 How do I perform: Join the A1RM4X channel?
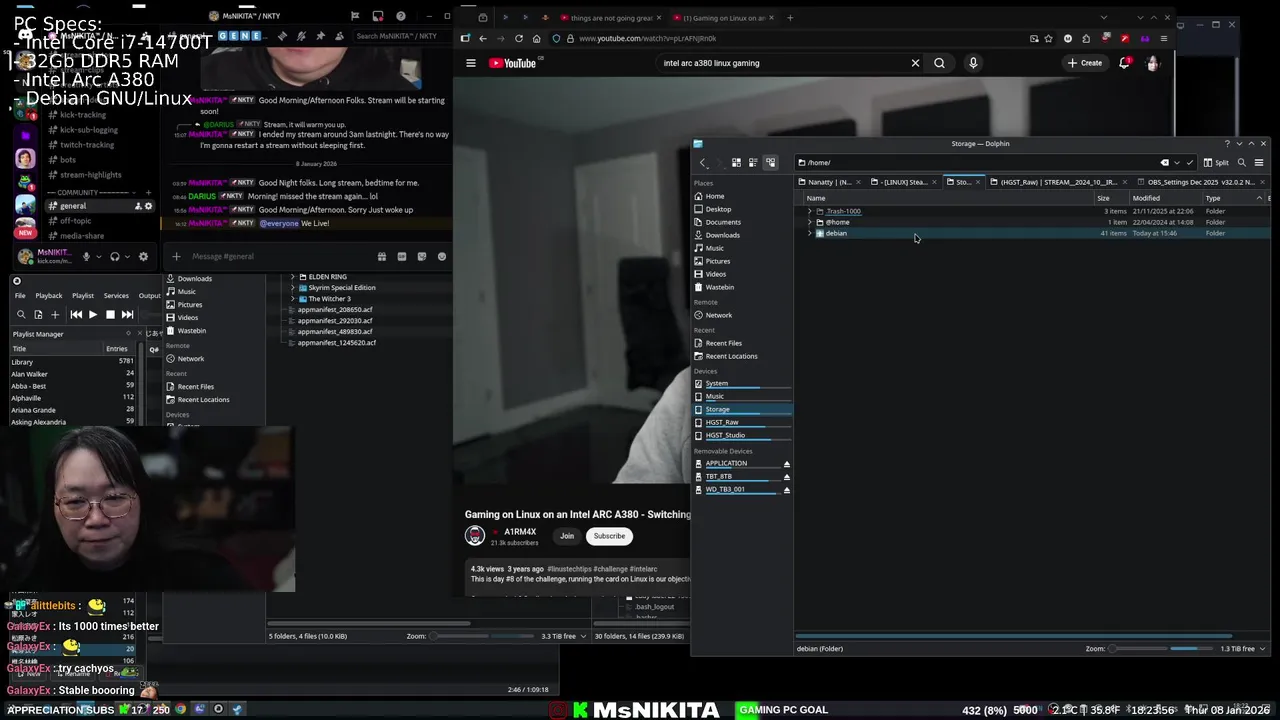(x=567, y=536)
